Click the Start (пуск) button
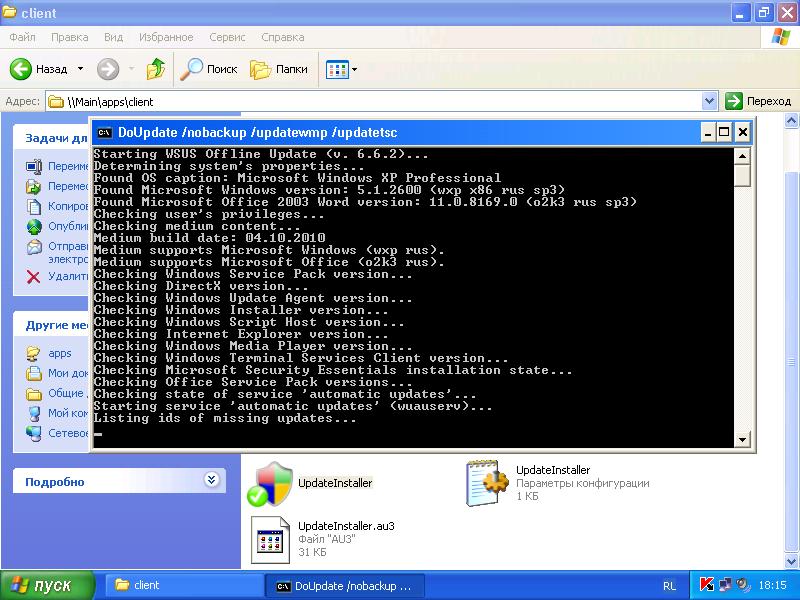The image size is (800, 600). (47, 585)
